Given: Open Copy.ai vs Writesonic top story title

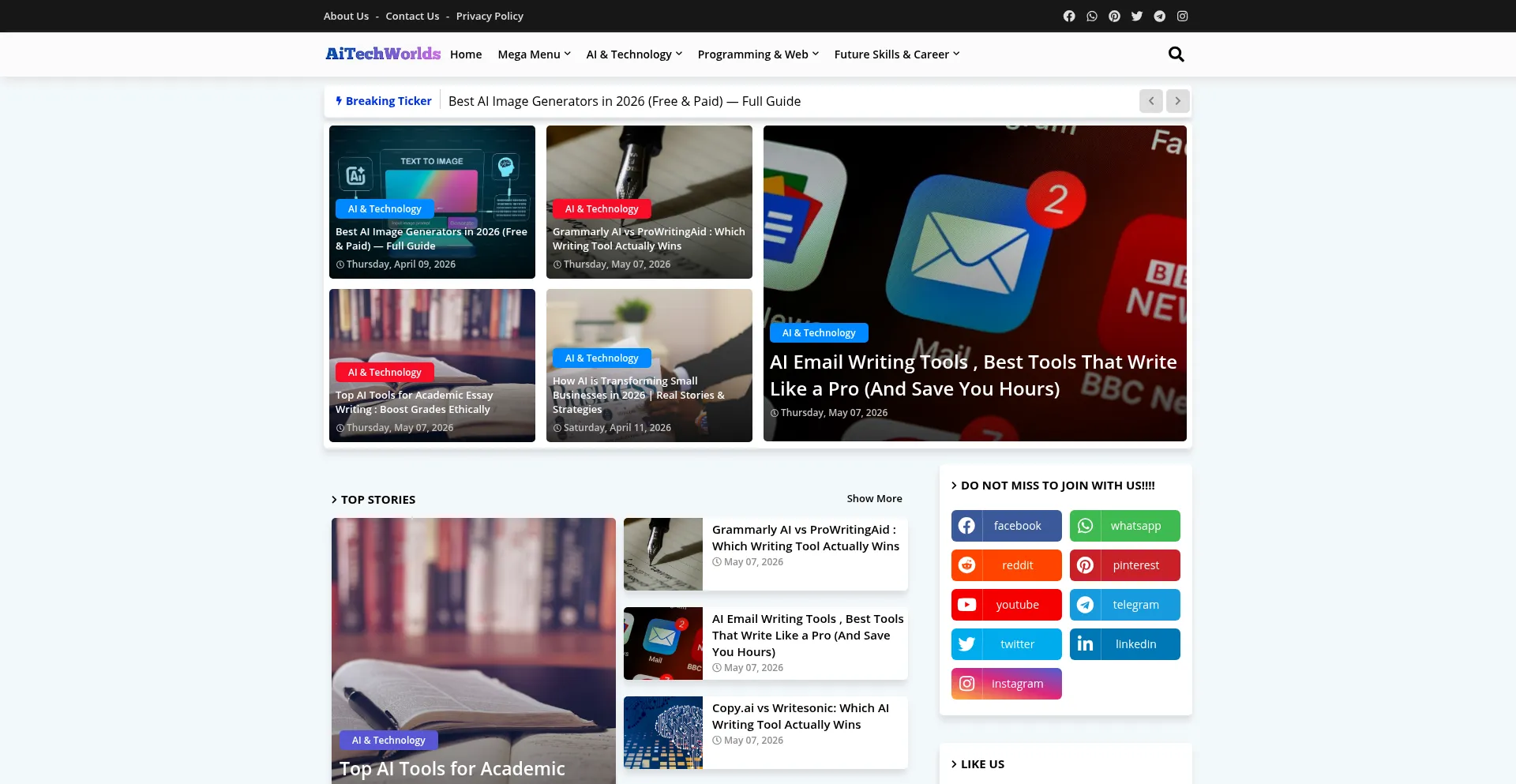Looking at the screenshot, I should pyautogui.click(x=801, y=716).
